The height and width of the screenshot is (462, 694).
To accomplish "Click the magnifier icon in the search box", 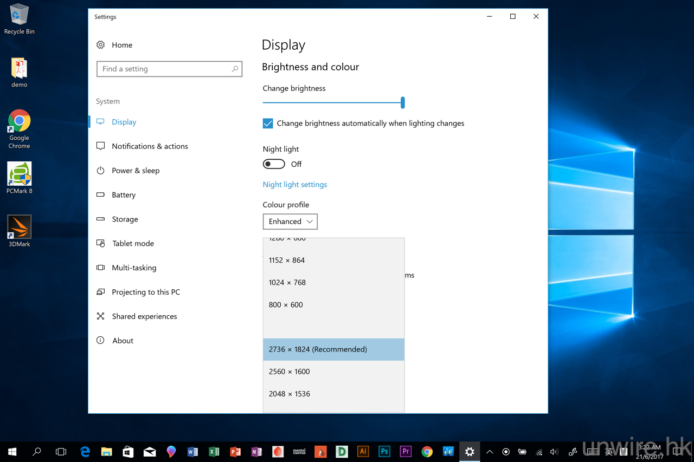I will coord(235,69).
